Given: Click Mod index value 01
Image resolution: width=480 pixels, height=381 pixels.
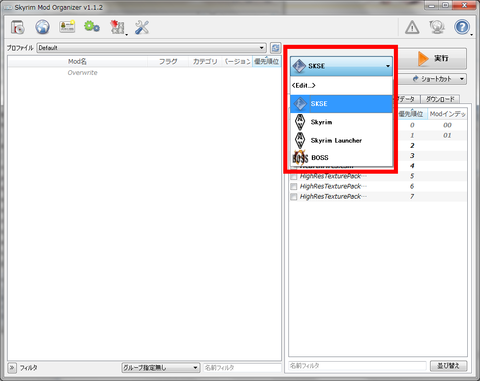Looking at the screenshot, I should [447, 135].
